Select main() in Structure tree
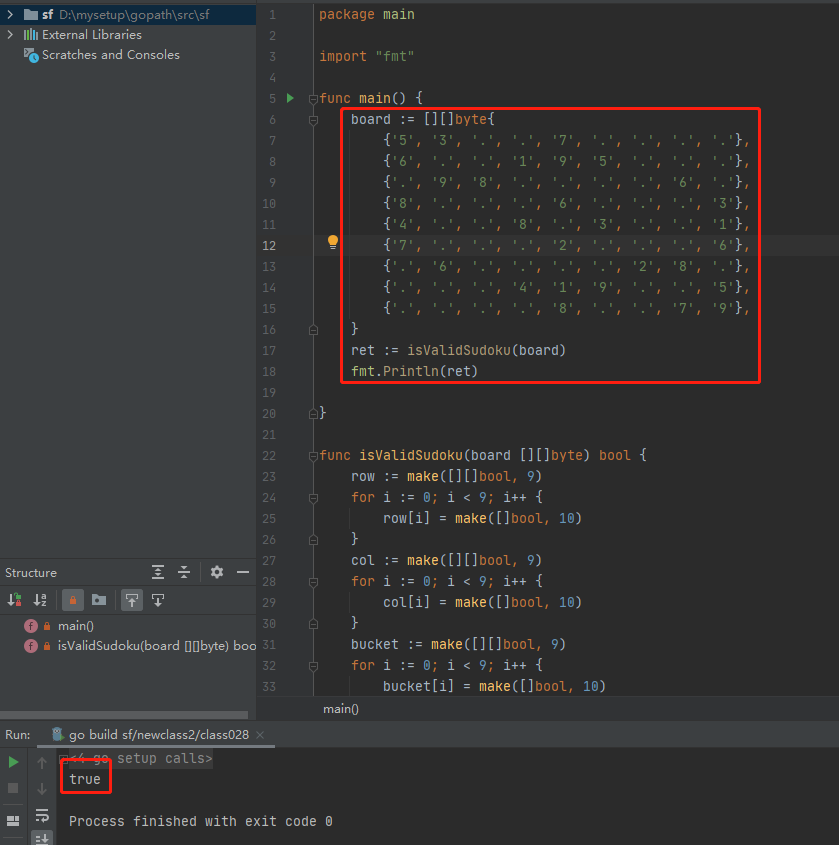 pos(75,626)
